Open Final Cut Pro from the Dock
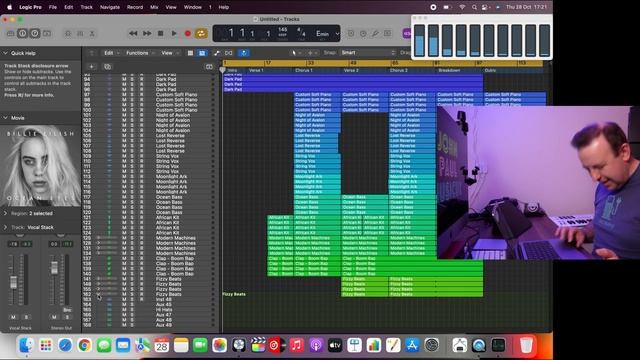Screen dimensions: 640x360 pos(258,345)
